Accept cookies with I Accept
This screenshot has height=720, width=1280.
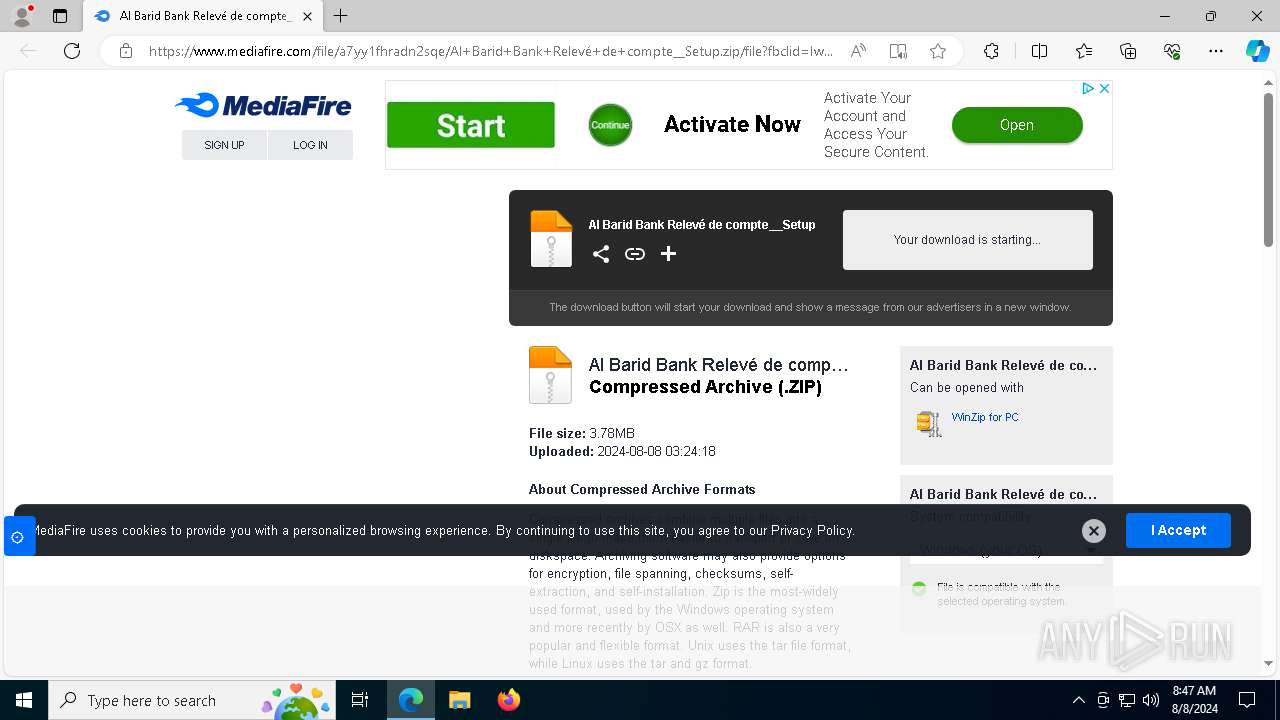[1178, 531]
